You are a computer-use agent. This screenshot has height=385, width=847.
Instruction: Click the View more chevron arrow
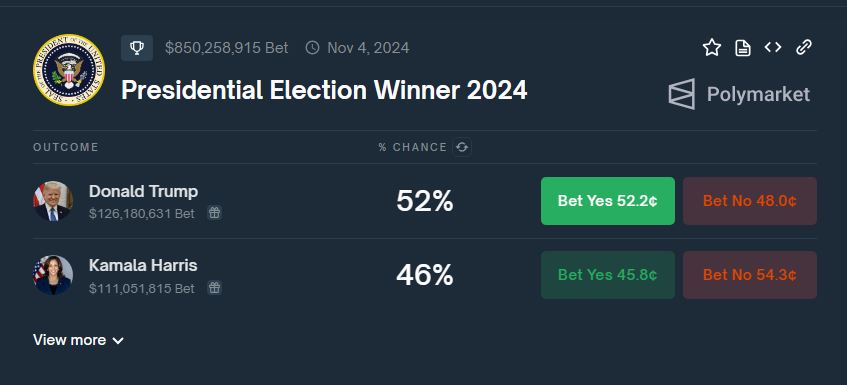(x=118, y=341)
